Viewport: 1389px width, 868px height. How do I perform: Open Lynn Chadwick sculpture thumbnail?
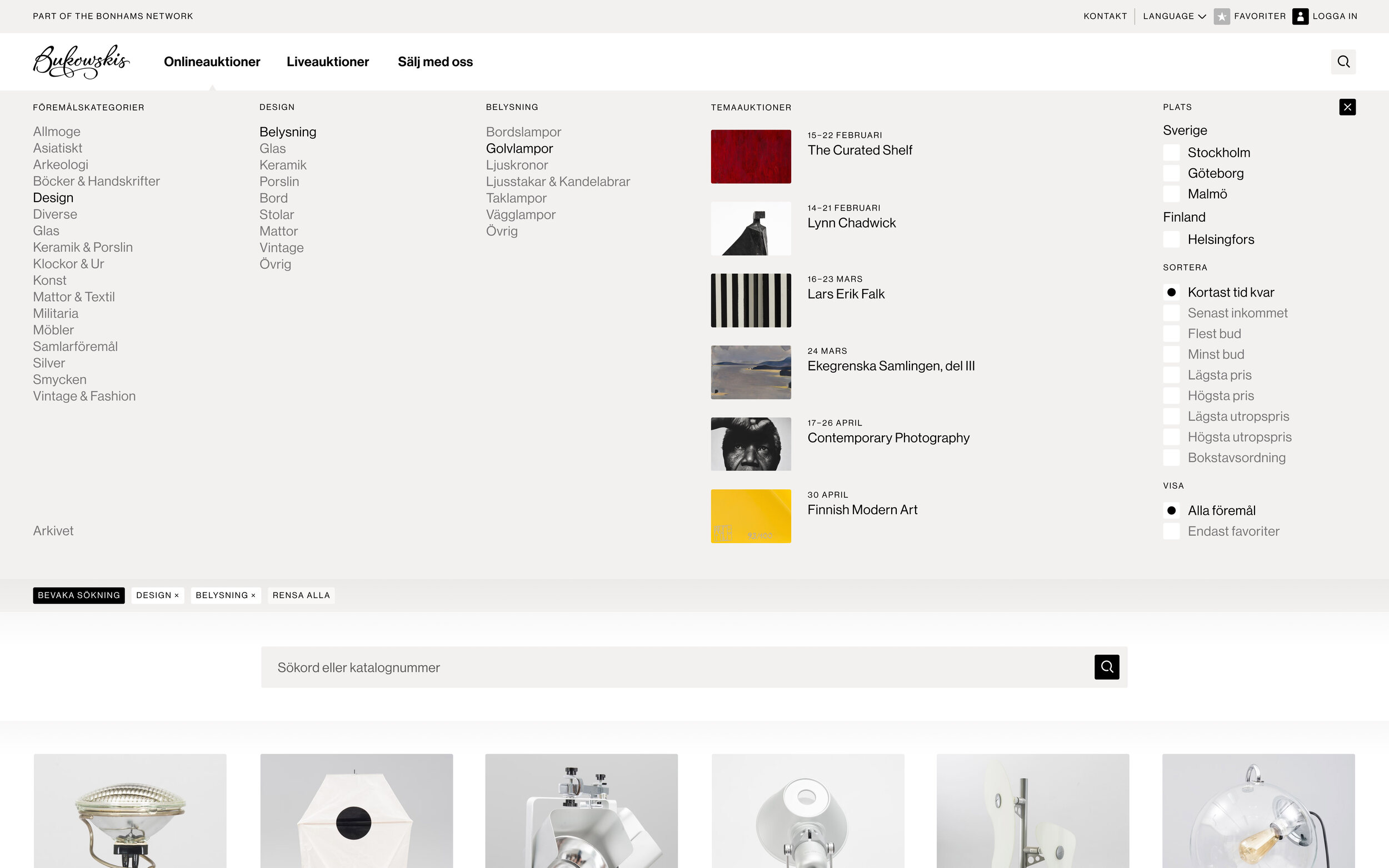pyautogui.click(x=751, y=228)
